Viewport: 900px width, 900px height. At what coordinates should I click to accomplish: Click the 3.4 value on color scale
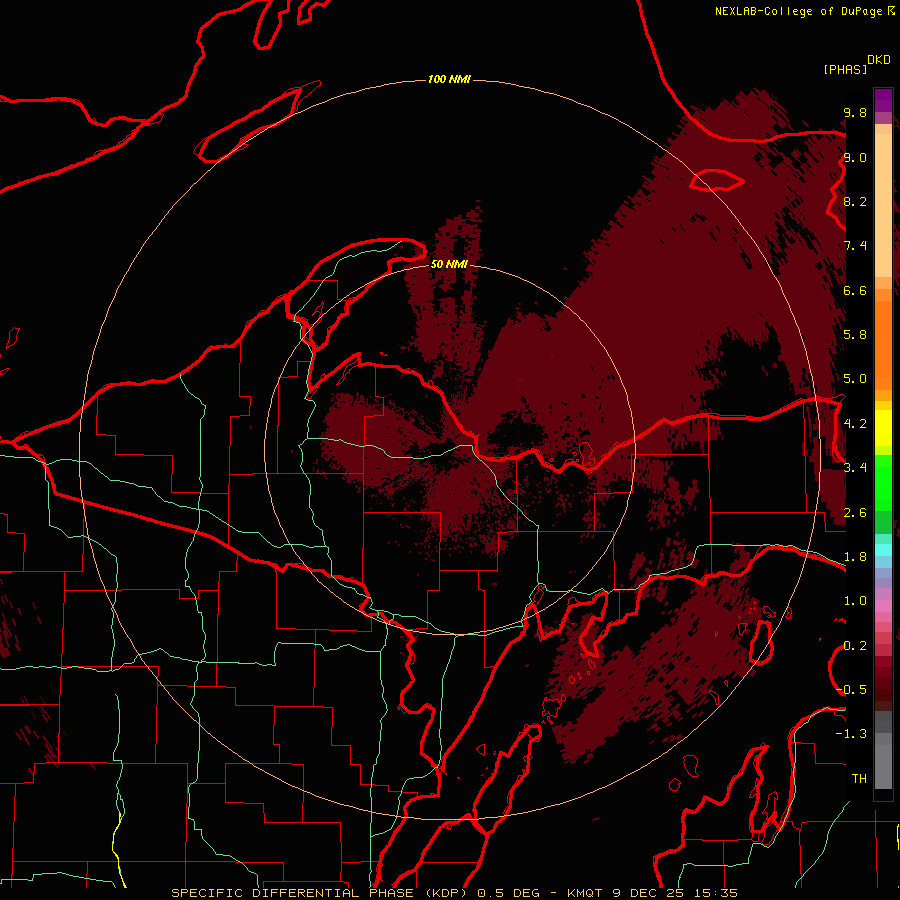coord(855,468)
